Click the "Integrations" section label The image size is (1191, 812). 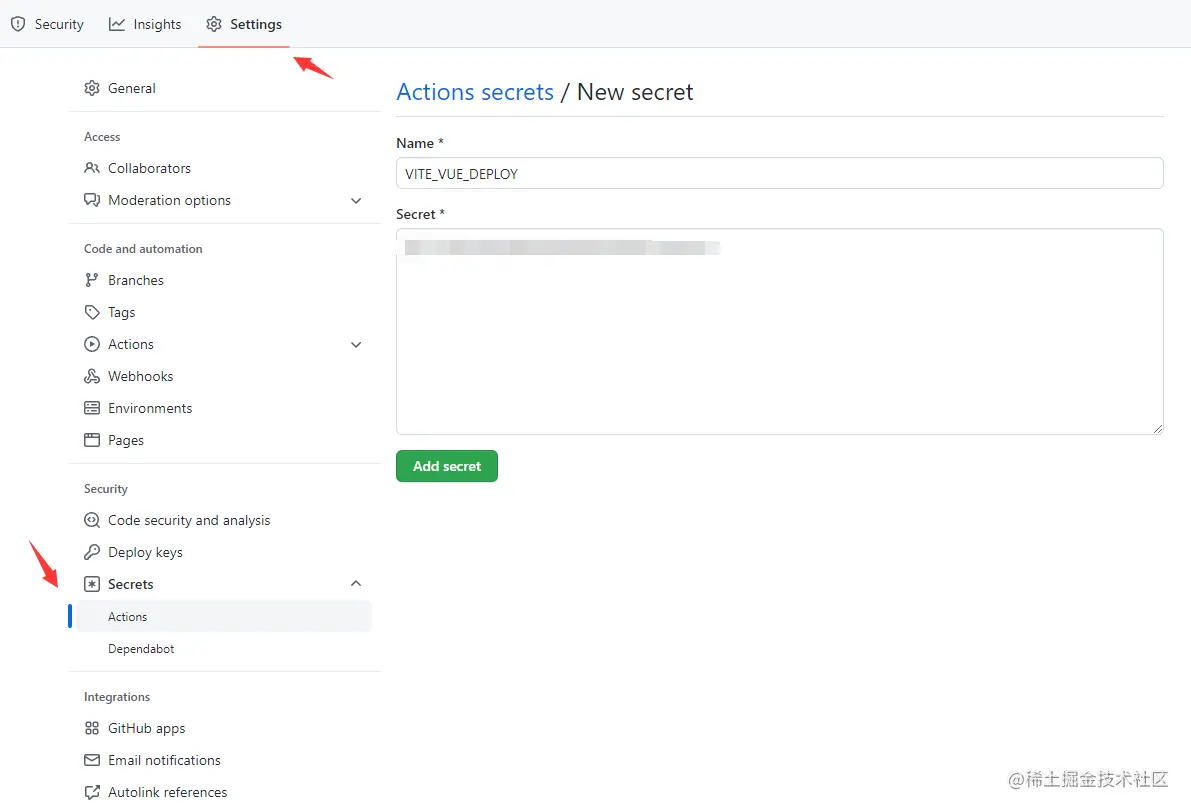click(x=117, y=697)
